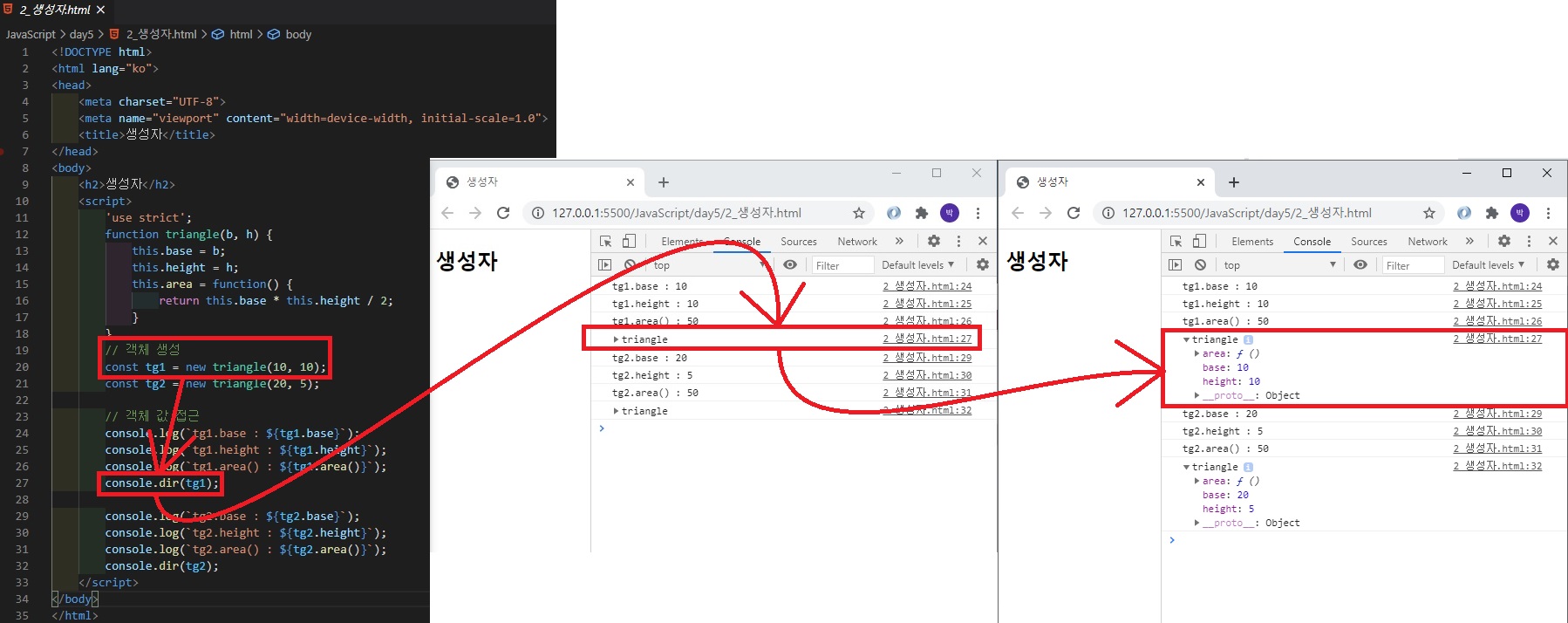Click Filter field in left DevTools console
The height and width of the screenshot is (623, 1568).
coord(842,265)
